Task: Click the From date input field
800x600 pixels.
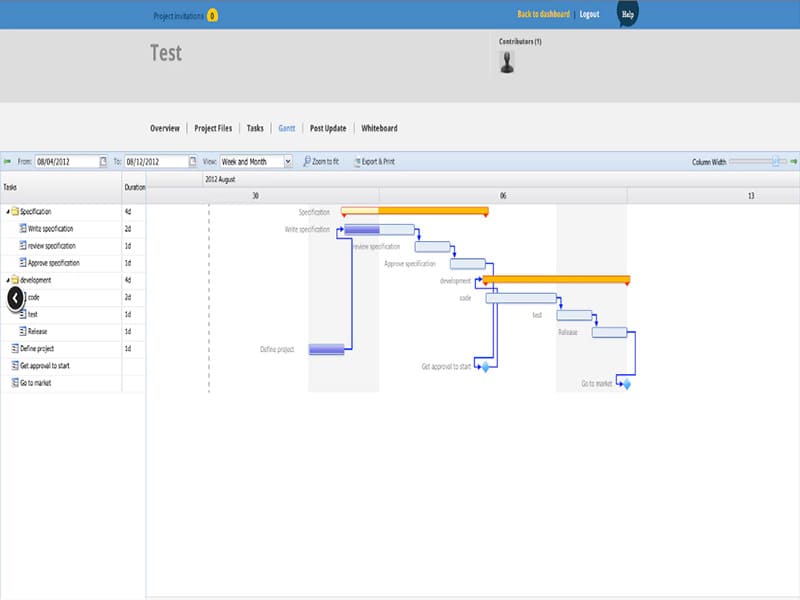Action: pyautogui.click(x=67, y=161)
